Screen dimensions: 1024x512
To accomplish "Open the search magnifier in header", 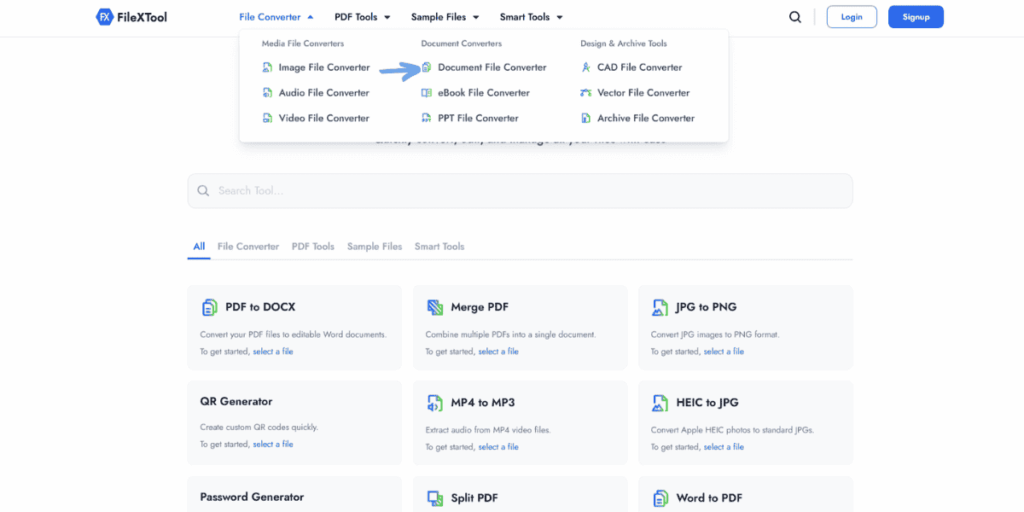I will [x=795, y=17].
